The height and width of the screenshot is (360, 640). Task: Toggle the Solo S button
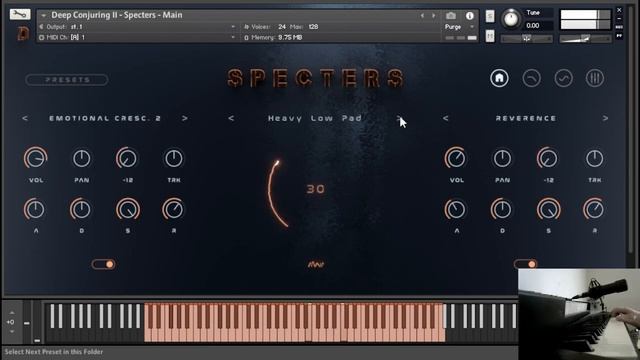(x=490, y=16)
